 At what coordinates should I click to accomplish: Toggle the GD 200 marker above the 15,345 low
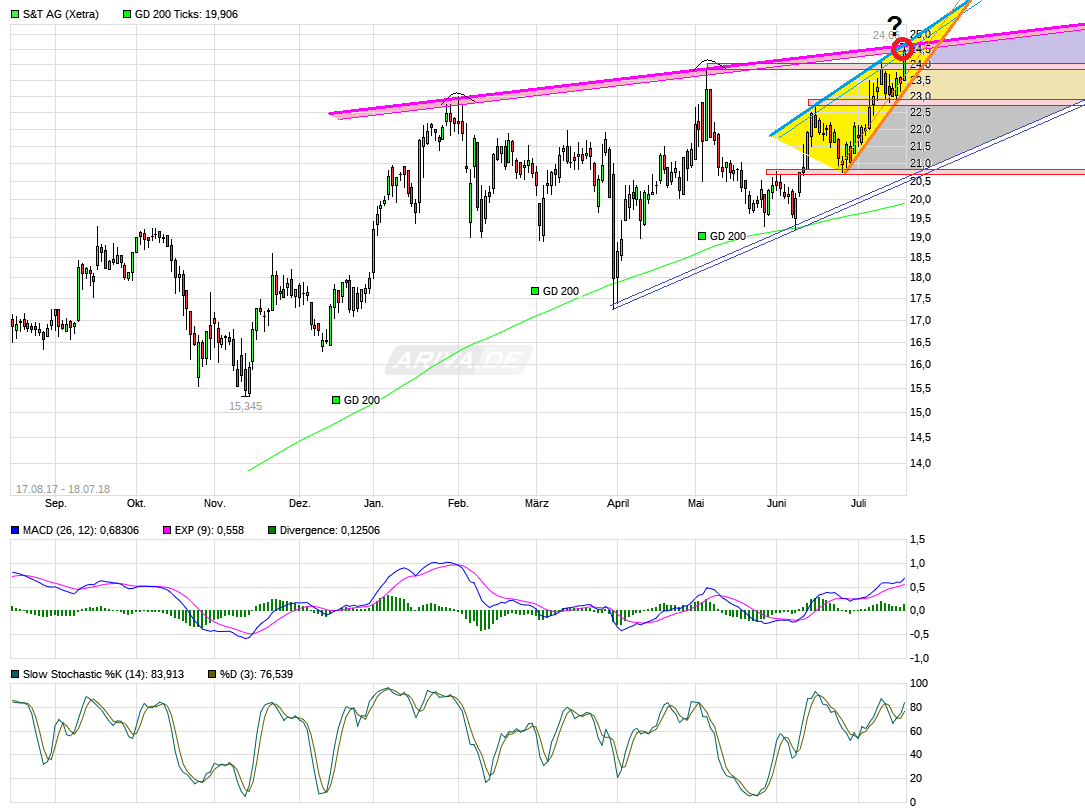336,398
